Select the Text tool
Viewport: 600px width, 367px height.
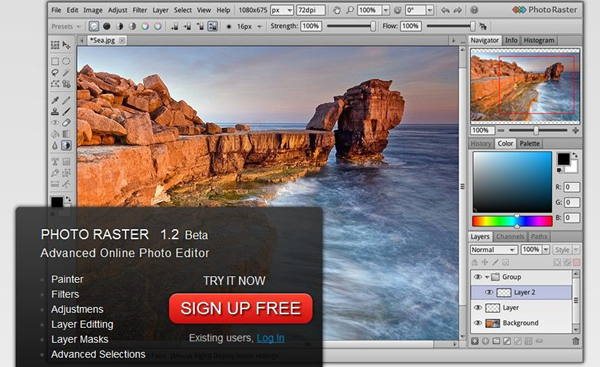click(55, 161)
